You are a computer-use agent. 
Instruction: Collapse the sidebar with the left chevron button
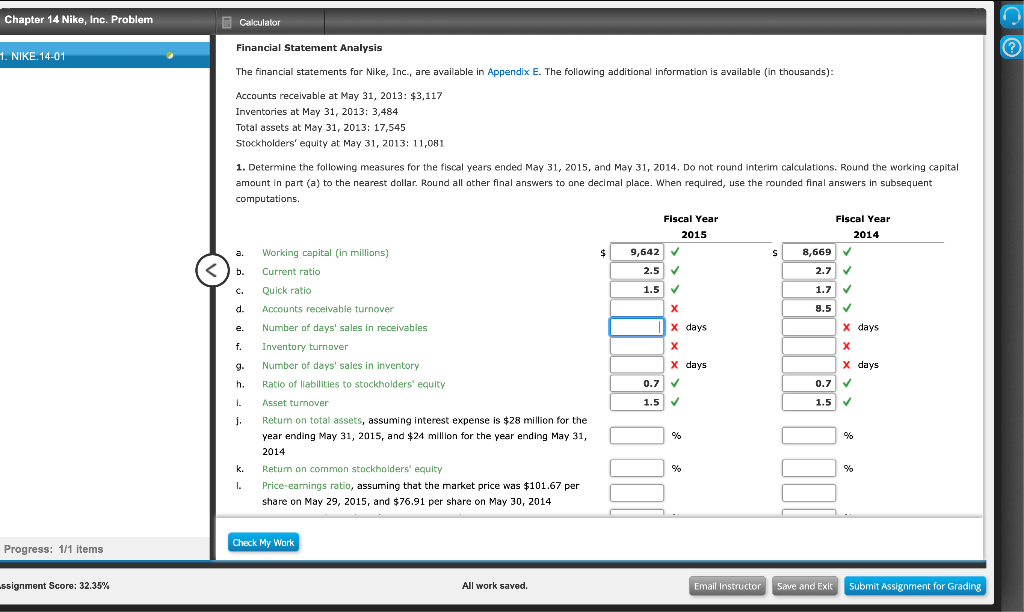(x=212, y=270)
